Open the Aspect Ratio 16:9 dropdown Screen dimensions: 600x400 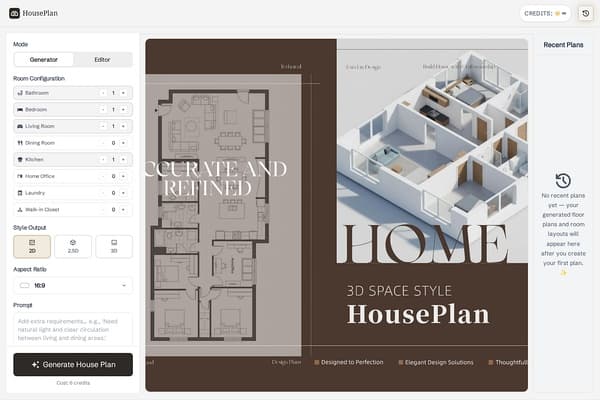73,286
